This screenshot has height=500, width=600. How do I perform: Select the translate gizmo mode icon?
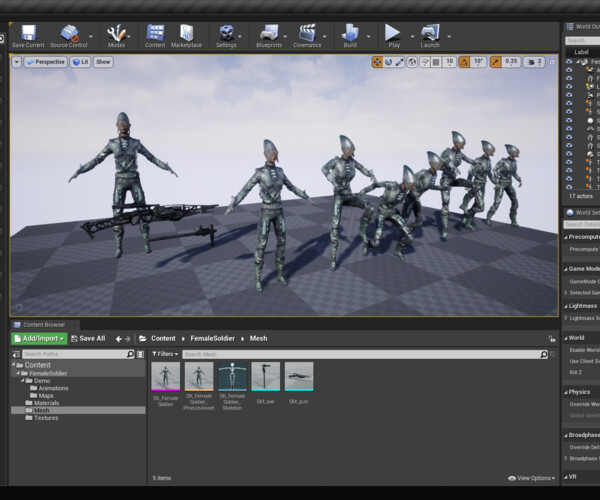(x=377, y=62)
